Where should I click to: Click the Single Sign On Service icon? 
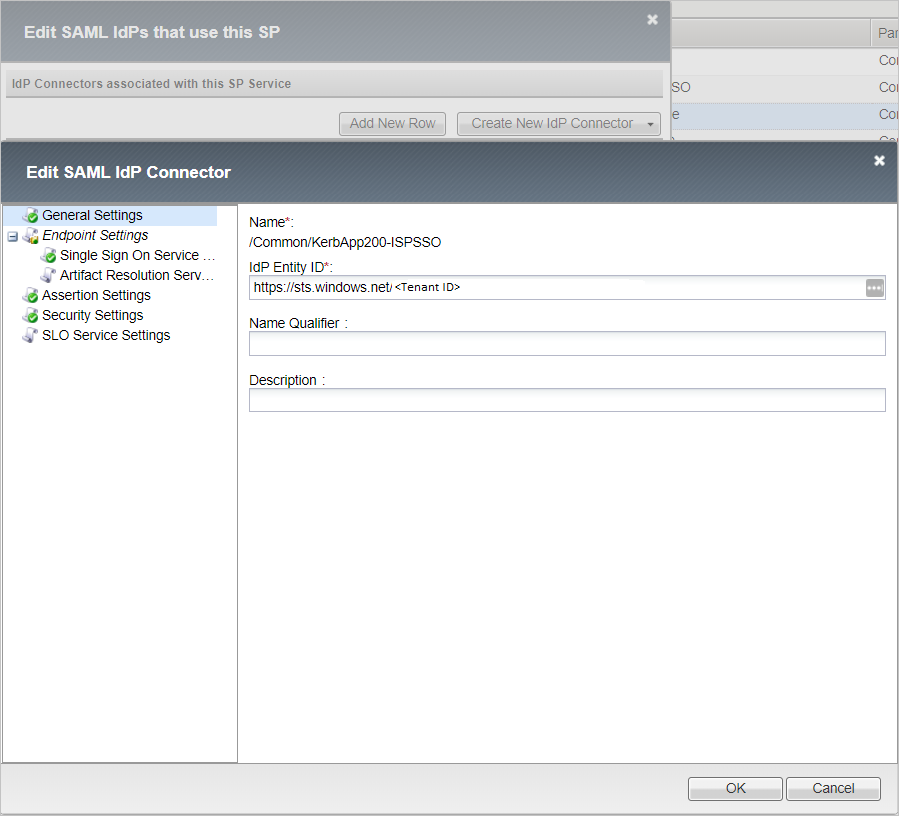[49, 256]
